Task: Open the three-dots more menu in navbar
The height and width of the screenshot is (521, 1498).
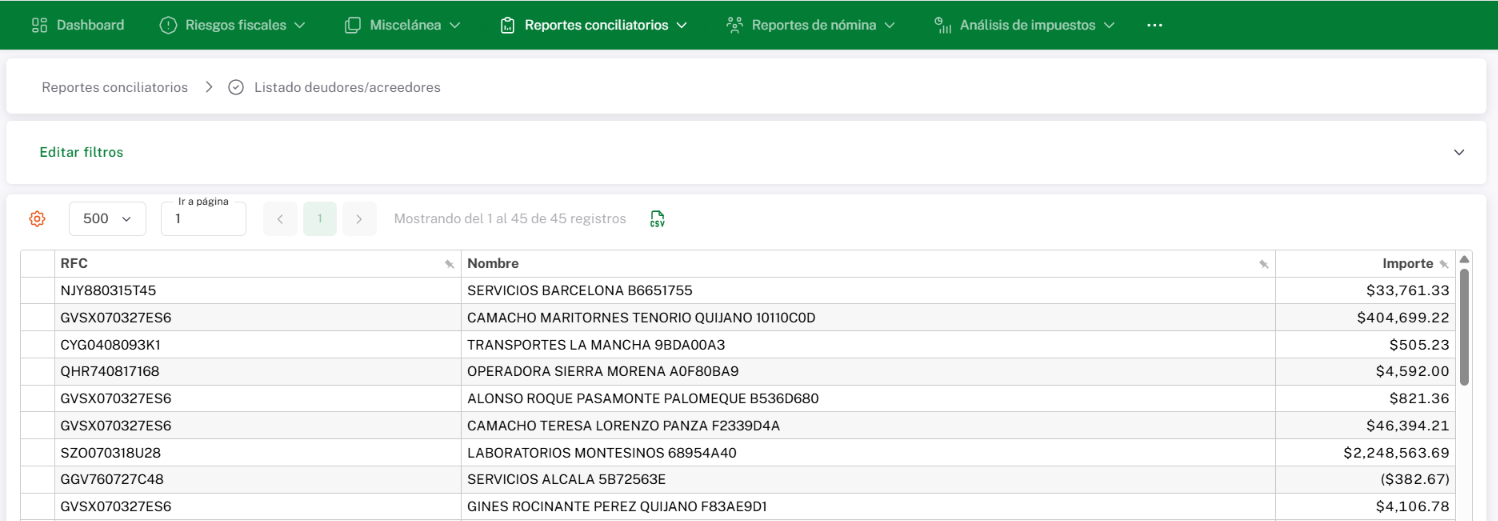Action: (1155, 25)
